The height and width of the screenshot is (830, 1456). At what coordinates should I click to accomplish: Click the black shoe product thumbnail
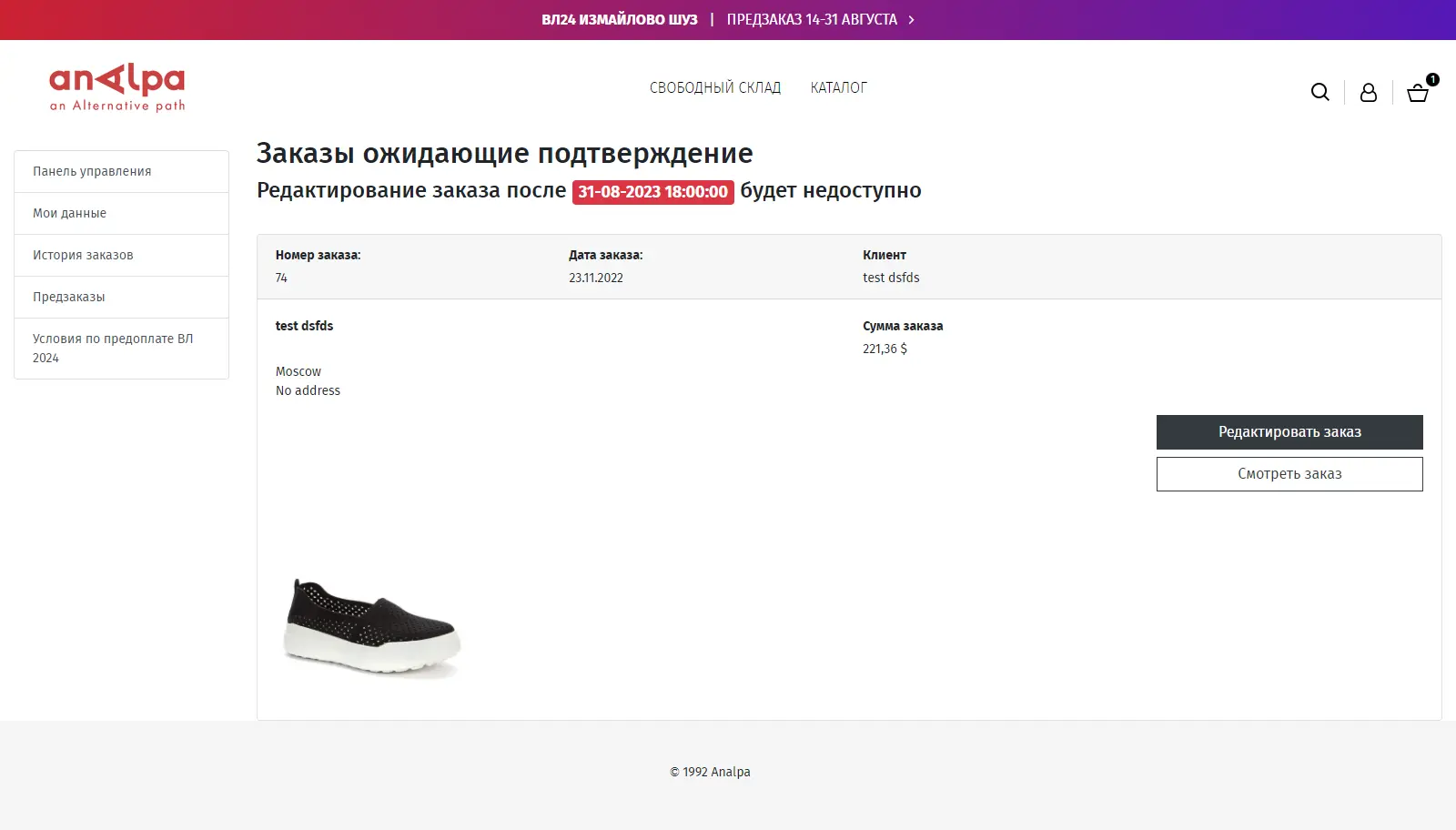click(x=373, y=627)
